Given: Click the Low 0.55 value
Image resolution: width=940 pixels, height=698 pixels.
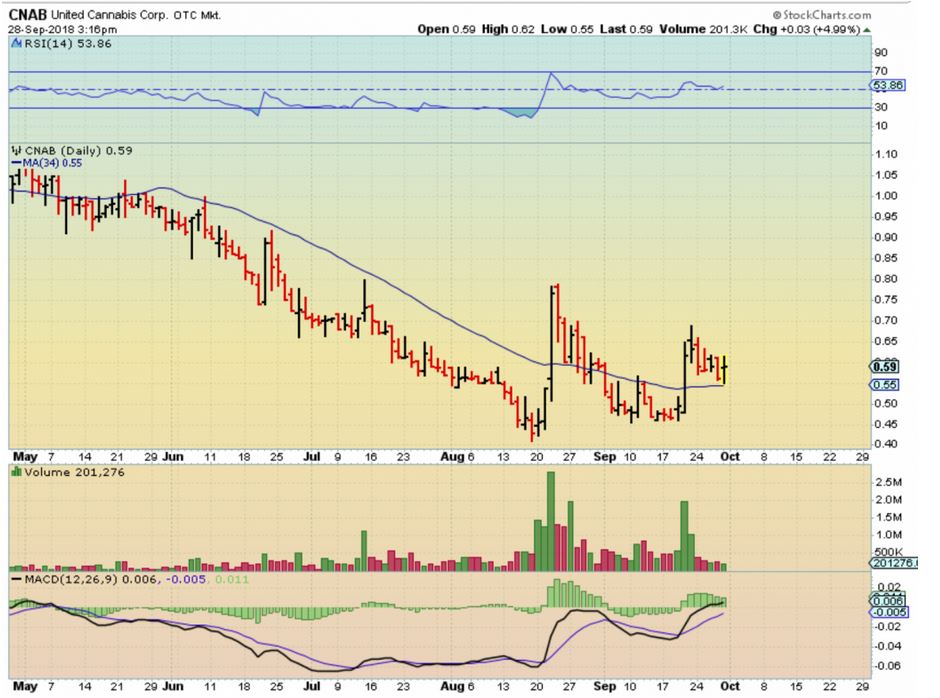Looking at the screenshot, I should 567,29.
